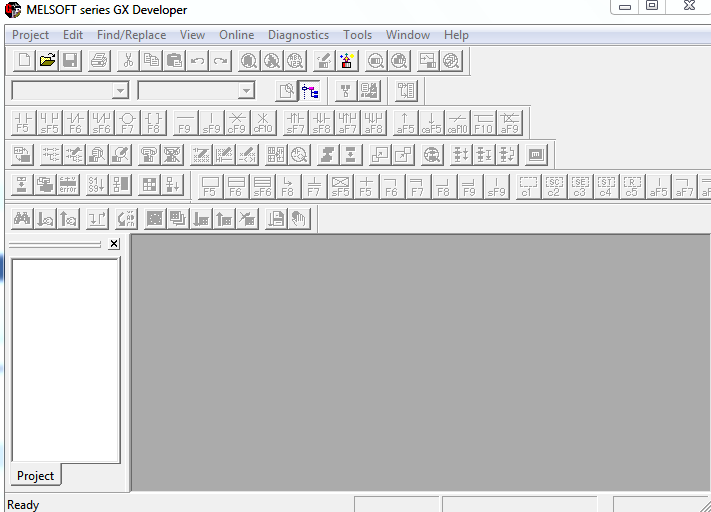Click the rising pulse branch aF7 icon
The image size is (711, 512).
347,123
